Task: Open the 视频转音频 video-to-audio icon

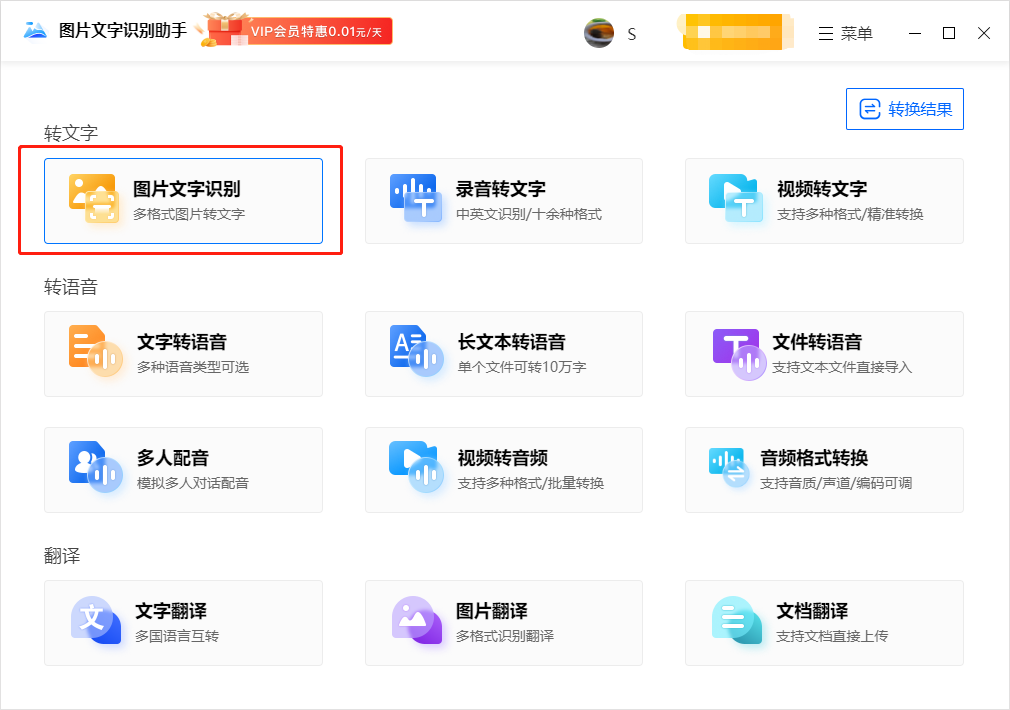Action: pos(414,467)
